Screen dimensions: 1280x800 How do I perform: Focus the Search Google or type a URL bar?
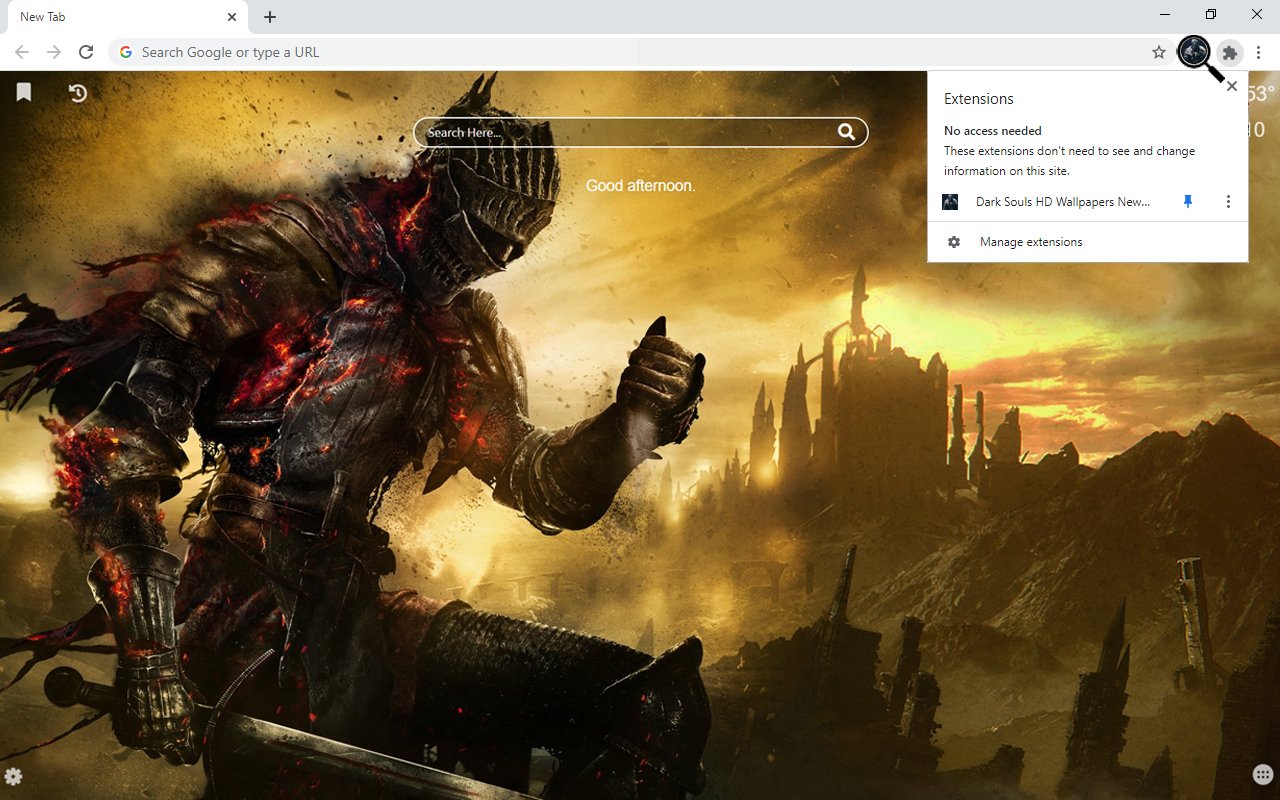click(640, 52)
